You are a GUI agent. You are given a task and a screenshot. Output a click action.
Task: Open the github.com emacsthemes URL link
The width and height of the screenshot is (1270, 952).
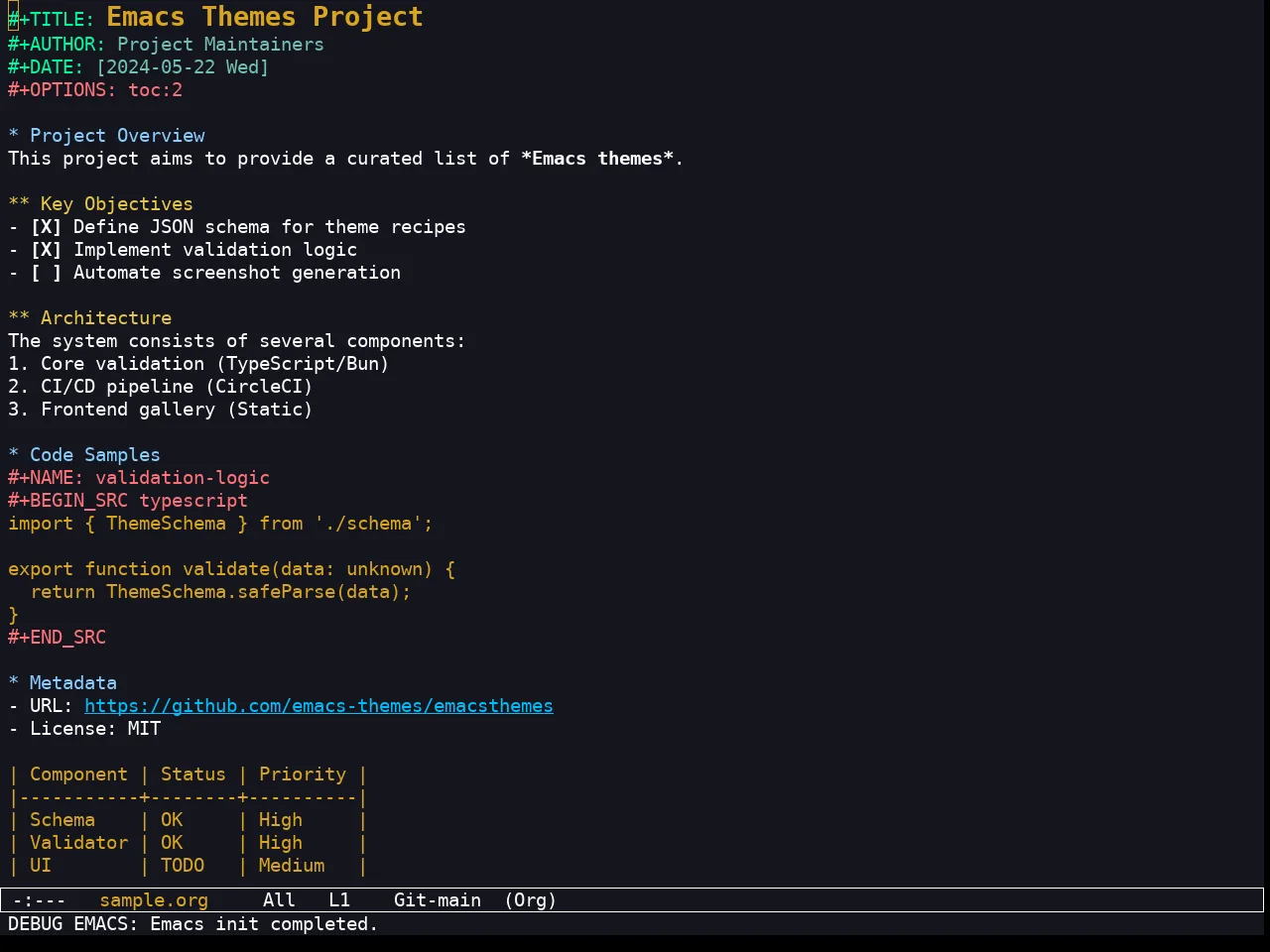point(318,706)
